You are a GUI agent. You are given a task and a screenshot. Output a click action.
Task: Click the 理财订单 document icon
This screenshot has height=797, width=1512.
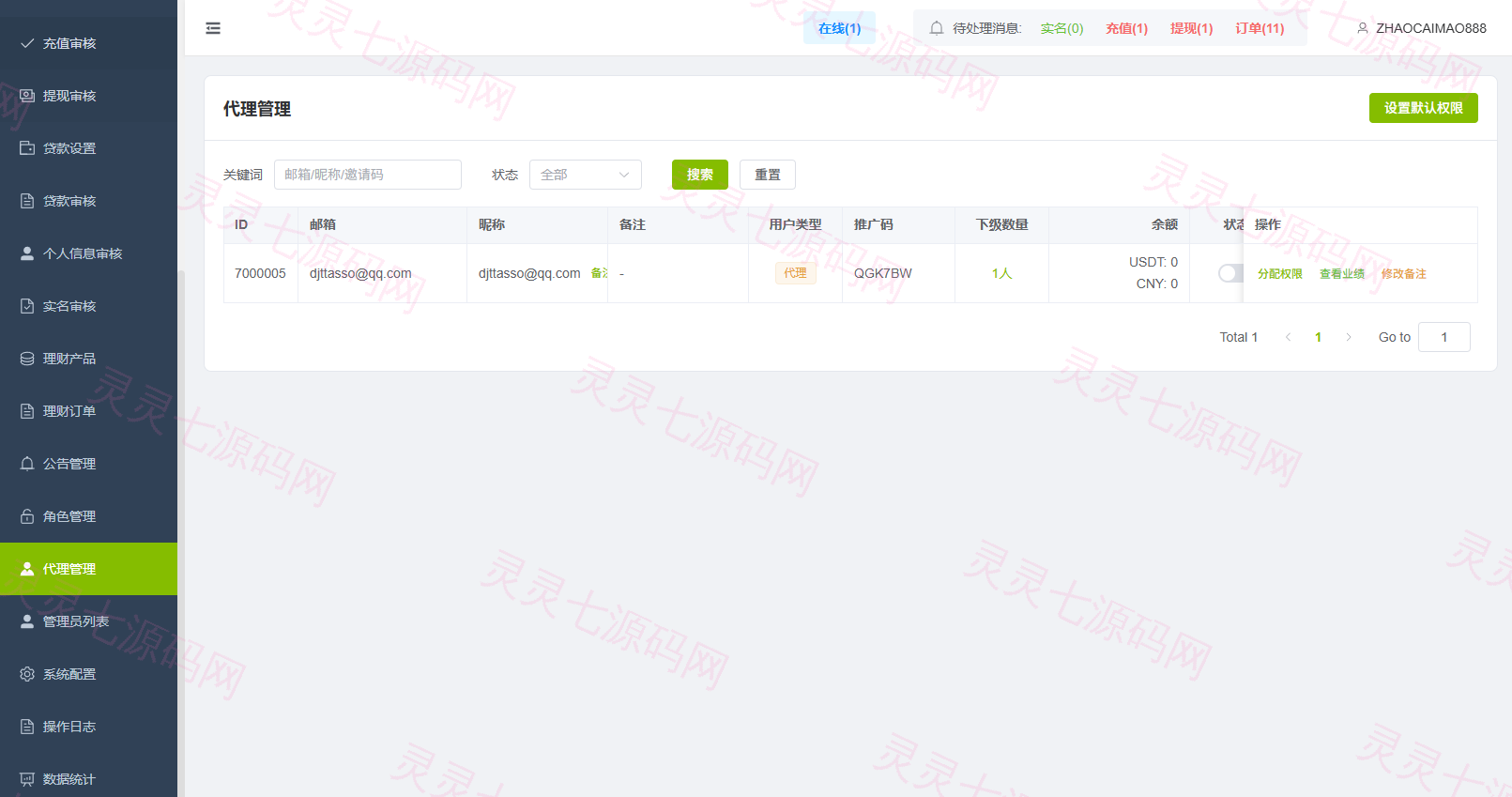point(27,411)
